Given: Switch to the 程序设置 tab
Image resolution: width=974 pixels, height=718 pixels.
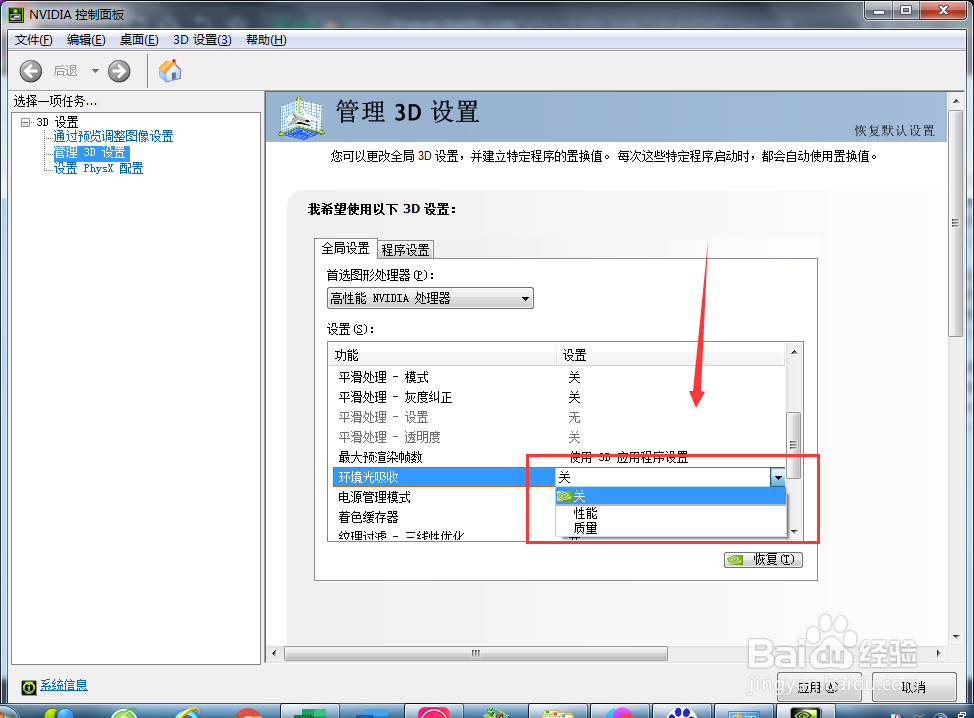Looking at the screenshot, I should [406, 250].
